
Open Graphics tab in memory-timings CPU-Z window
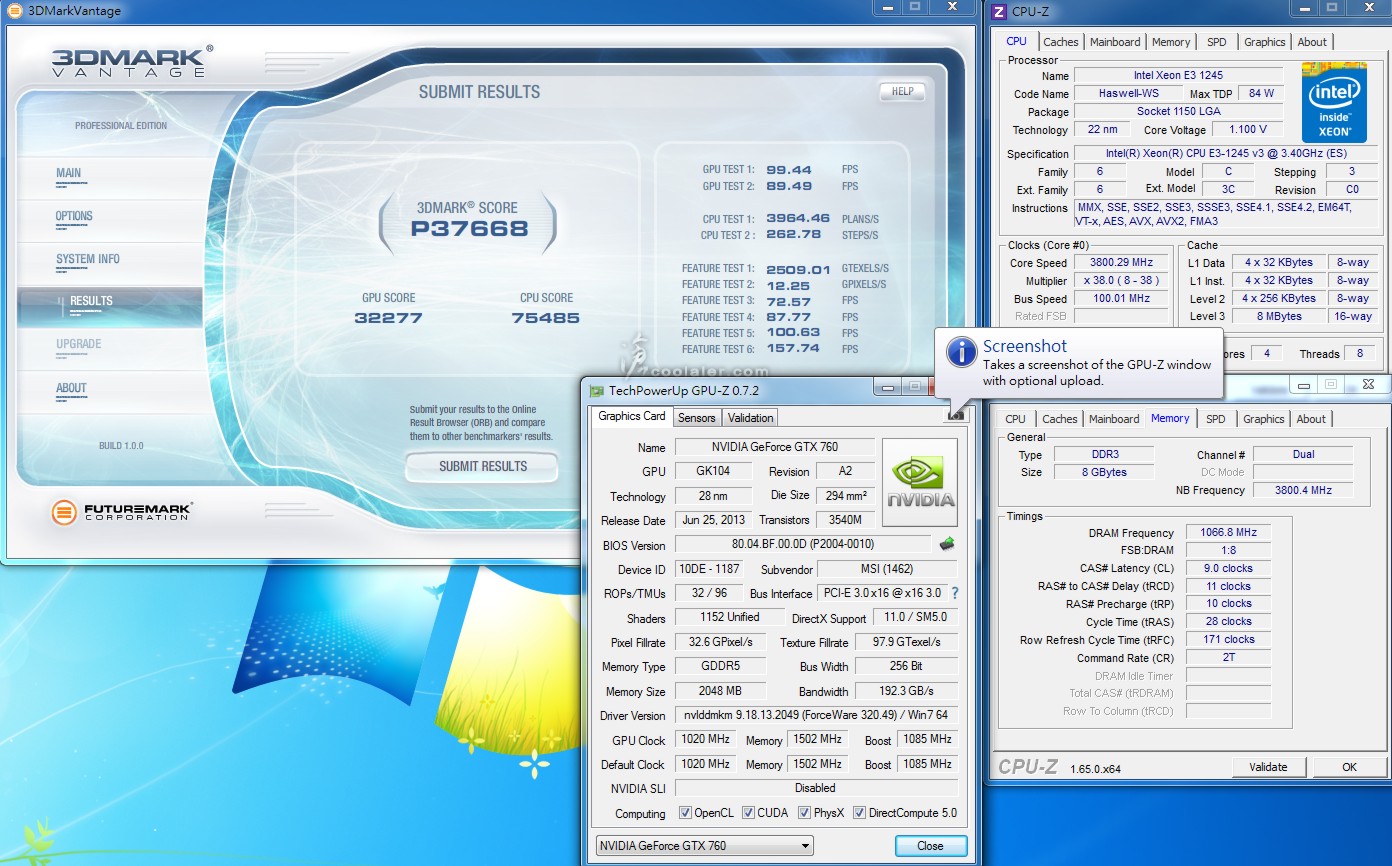click(1264, 419)
